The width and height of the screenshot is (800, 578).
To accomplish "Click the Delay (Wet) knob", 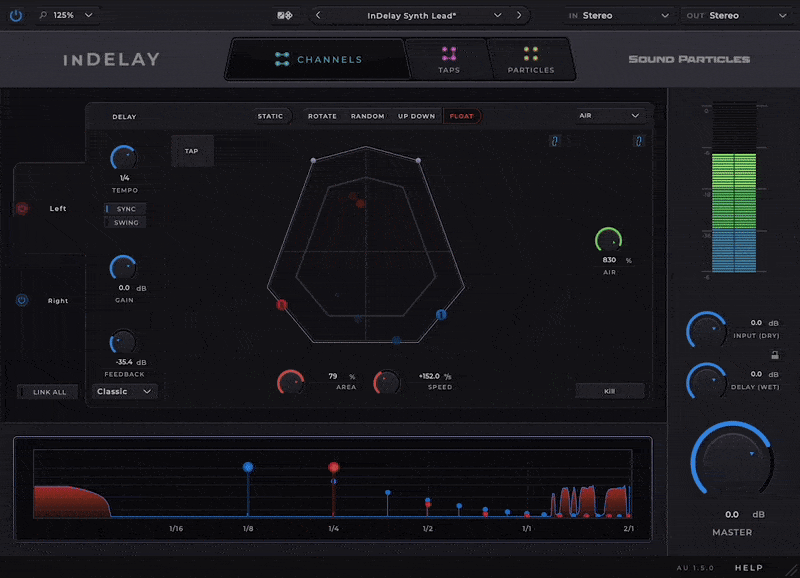I will [707, 381].
